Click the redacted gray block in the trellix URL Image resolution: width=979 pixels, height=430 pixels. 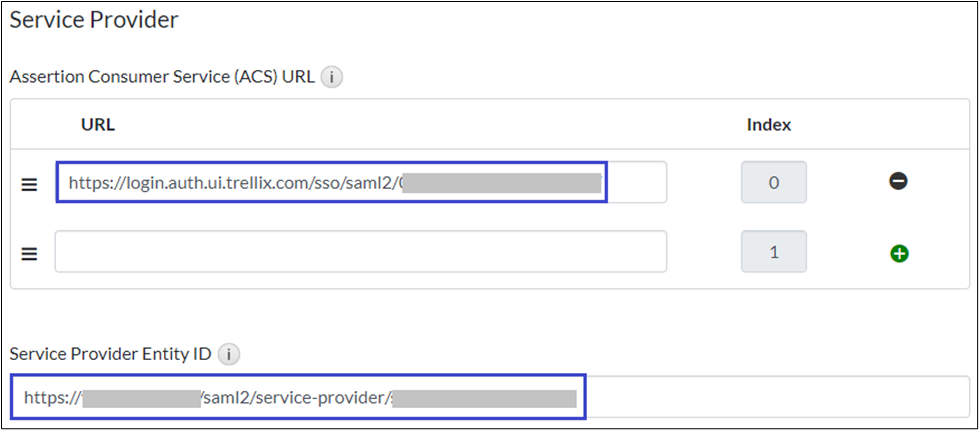point(502,183)
